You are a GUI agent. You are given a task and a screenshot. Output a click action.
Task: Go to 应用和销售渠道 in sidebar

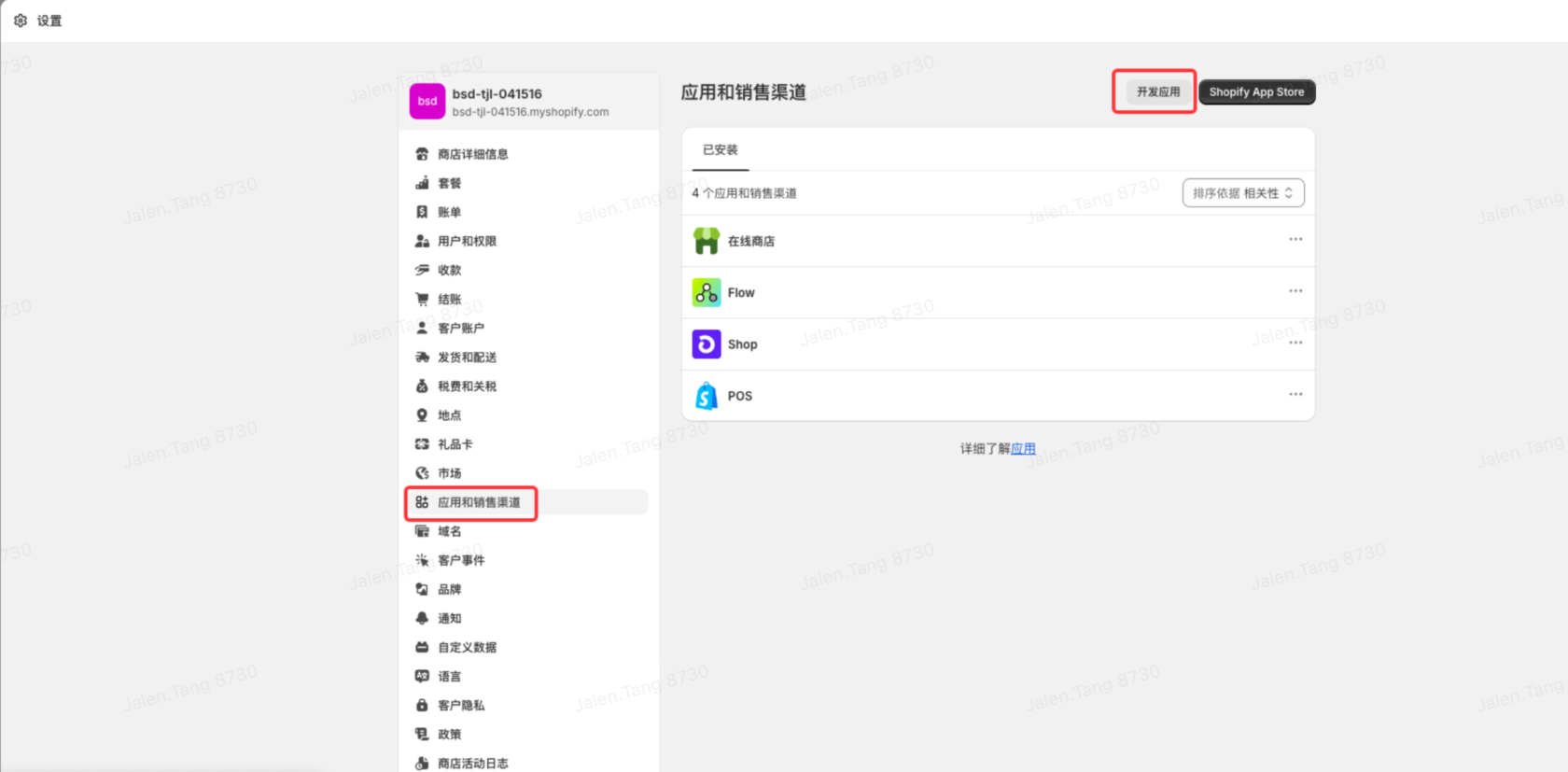point(479,502)
